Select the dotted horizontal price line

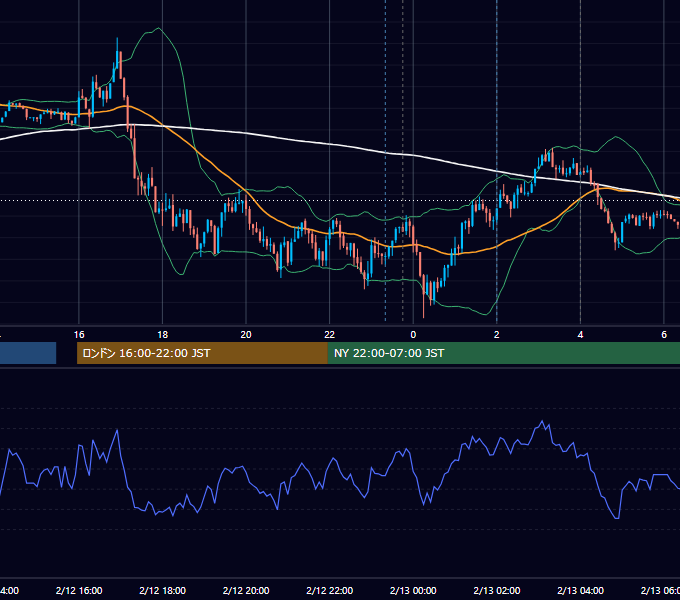[x=340, y=200]
